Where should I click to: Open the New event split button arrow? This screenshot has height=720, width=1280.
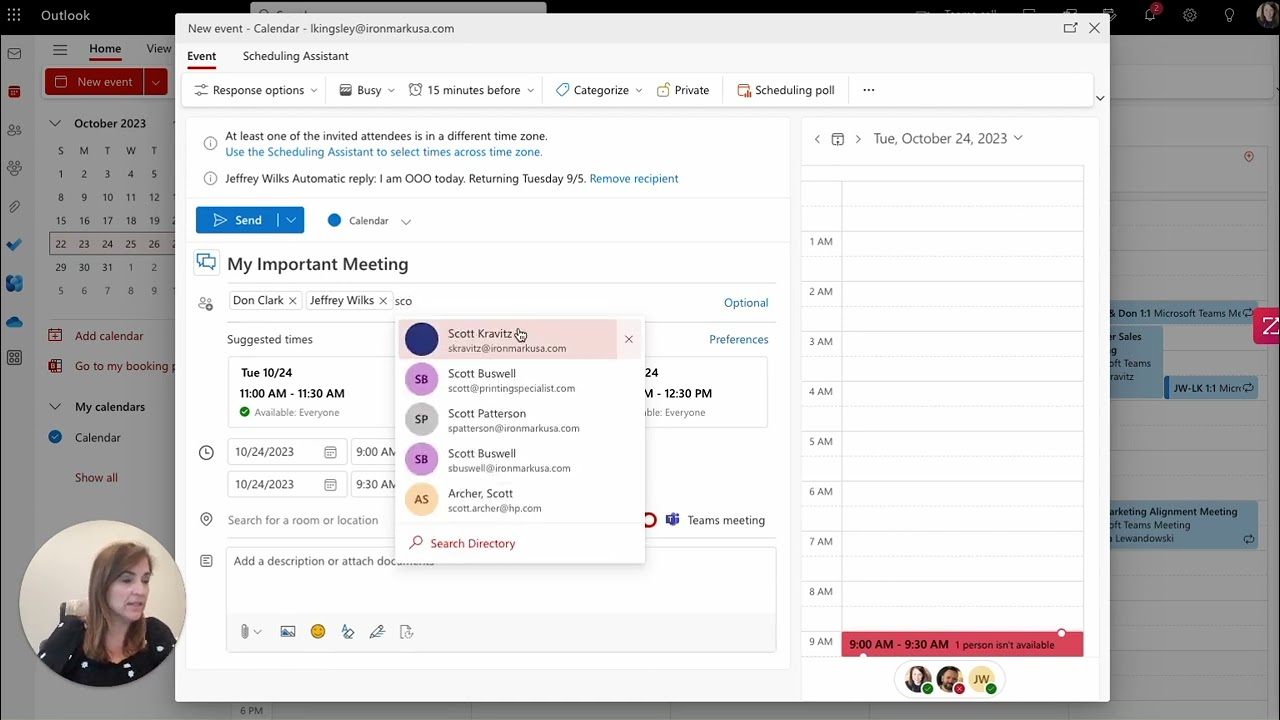point(155,82)
